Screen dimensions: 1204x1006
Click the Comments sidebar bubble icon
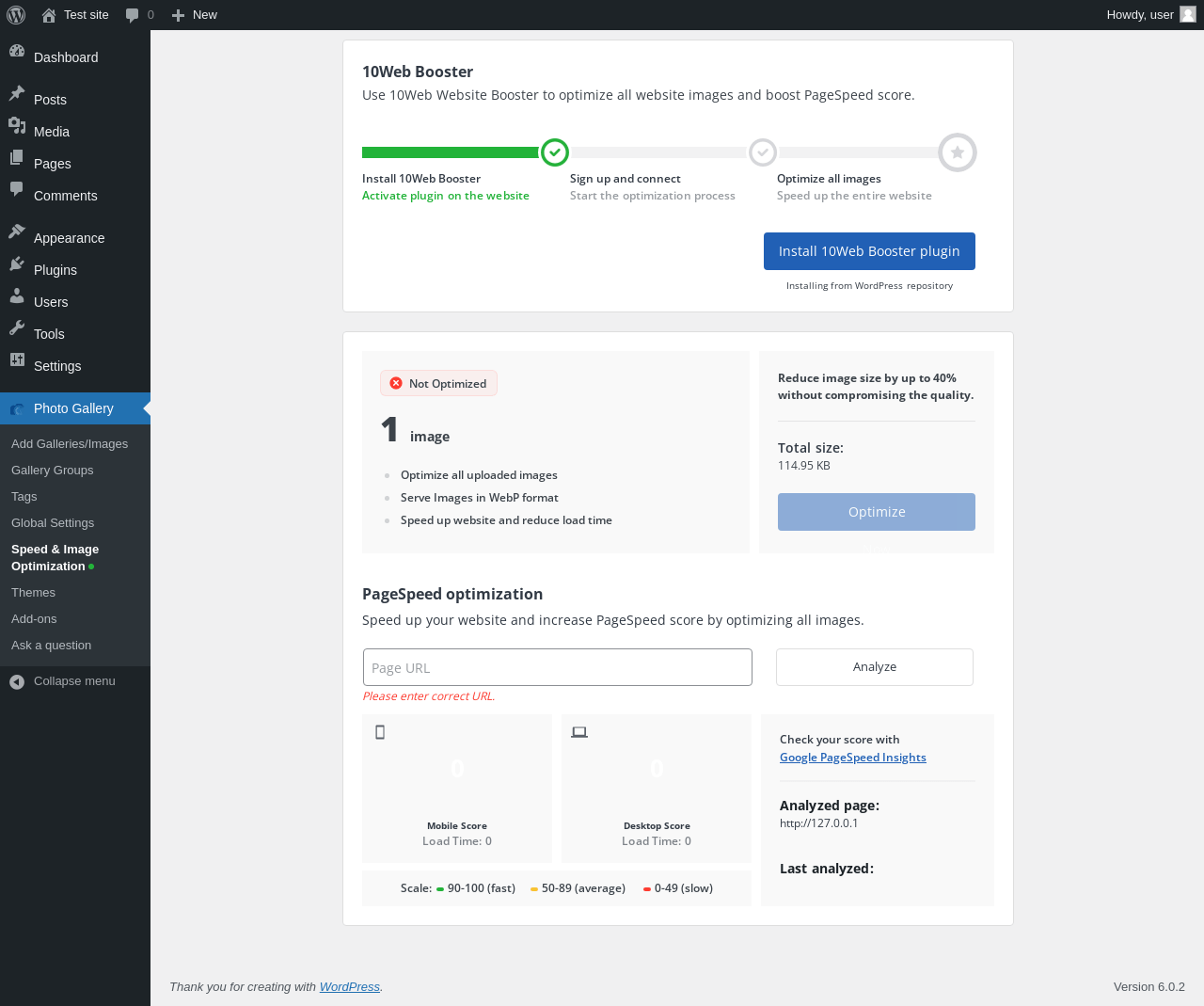(x=17, y=189)
